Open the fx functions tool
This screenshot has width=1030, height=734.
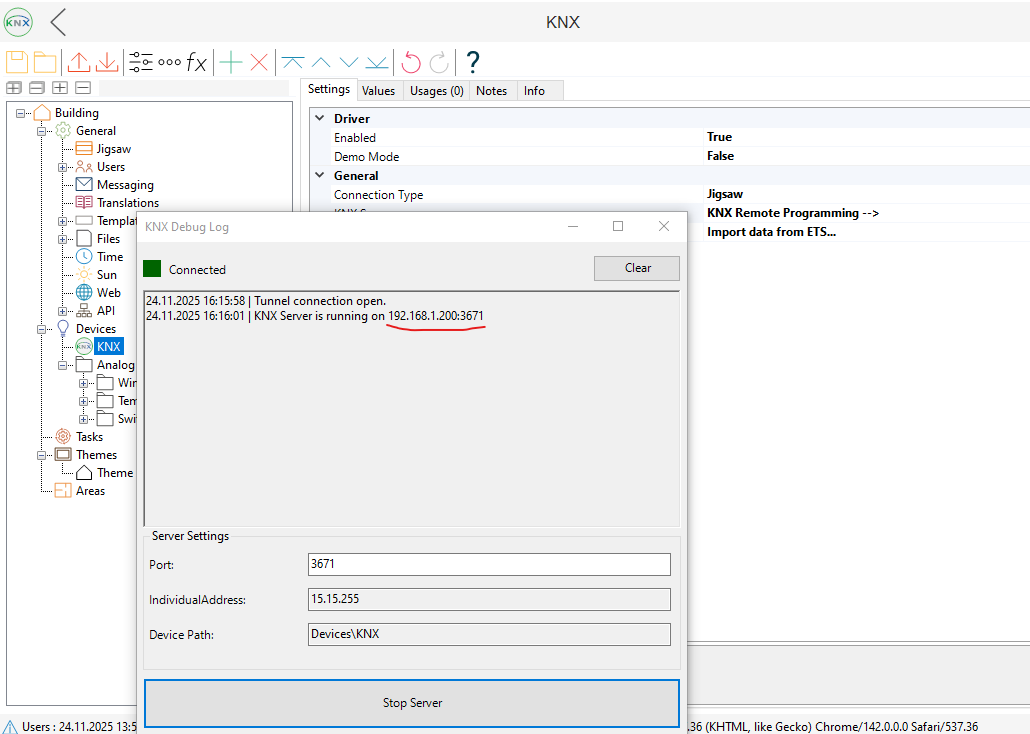197,63
